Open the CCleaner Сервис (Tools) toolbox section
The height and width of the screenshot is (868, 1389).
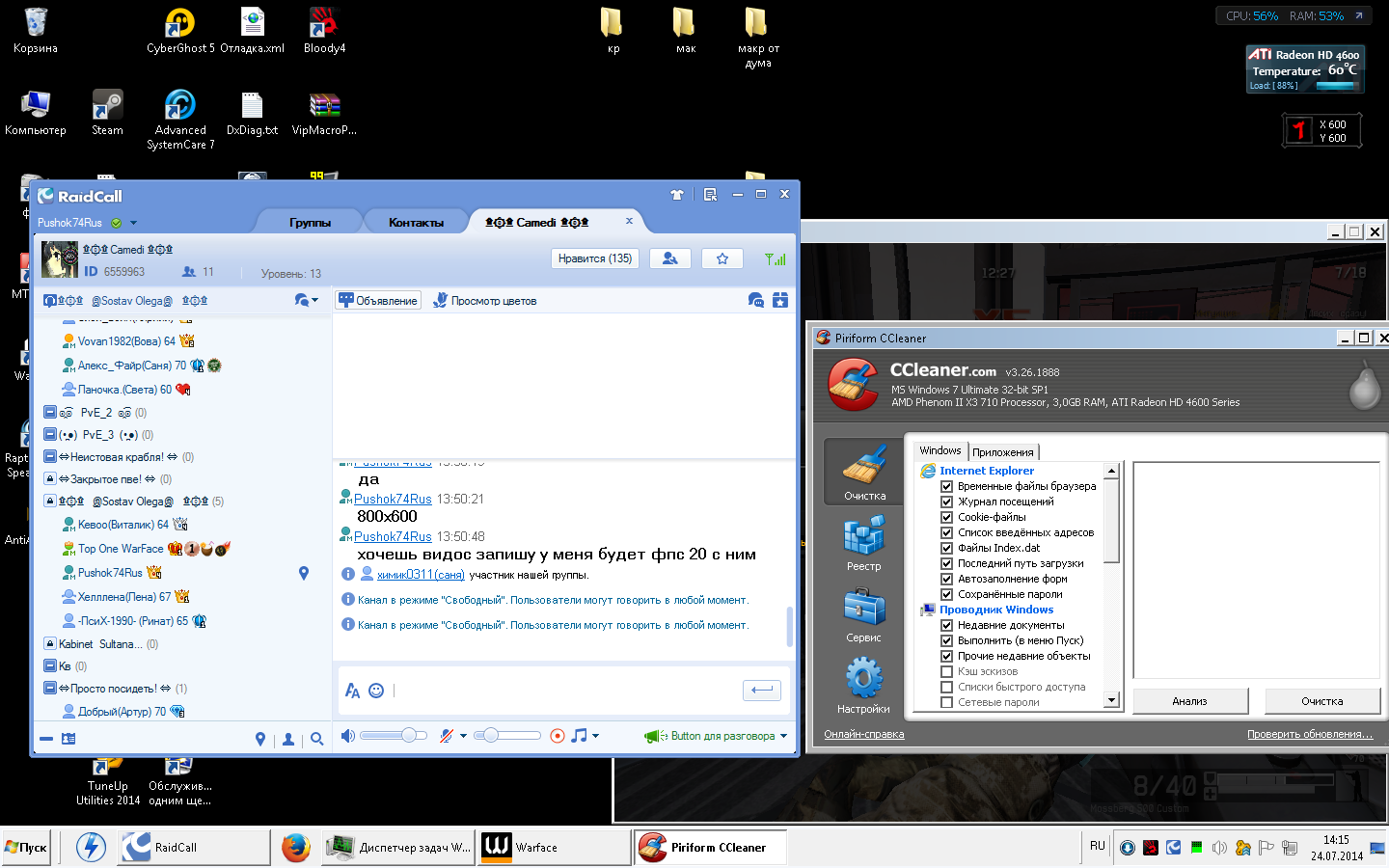[x=864, y=613]
